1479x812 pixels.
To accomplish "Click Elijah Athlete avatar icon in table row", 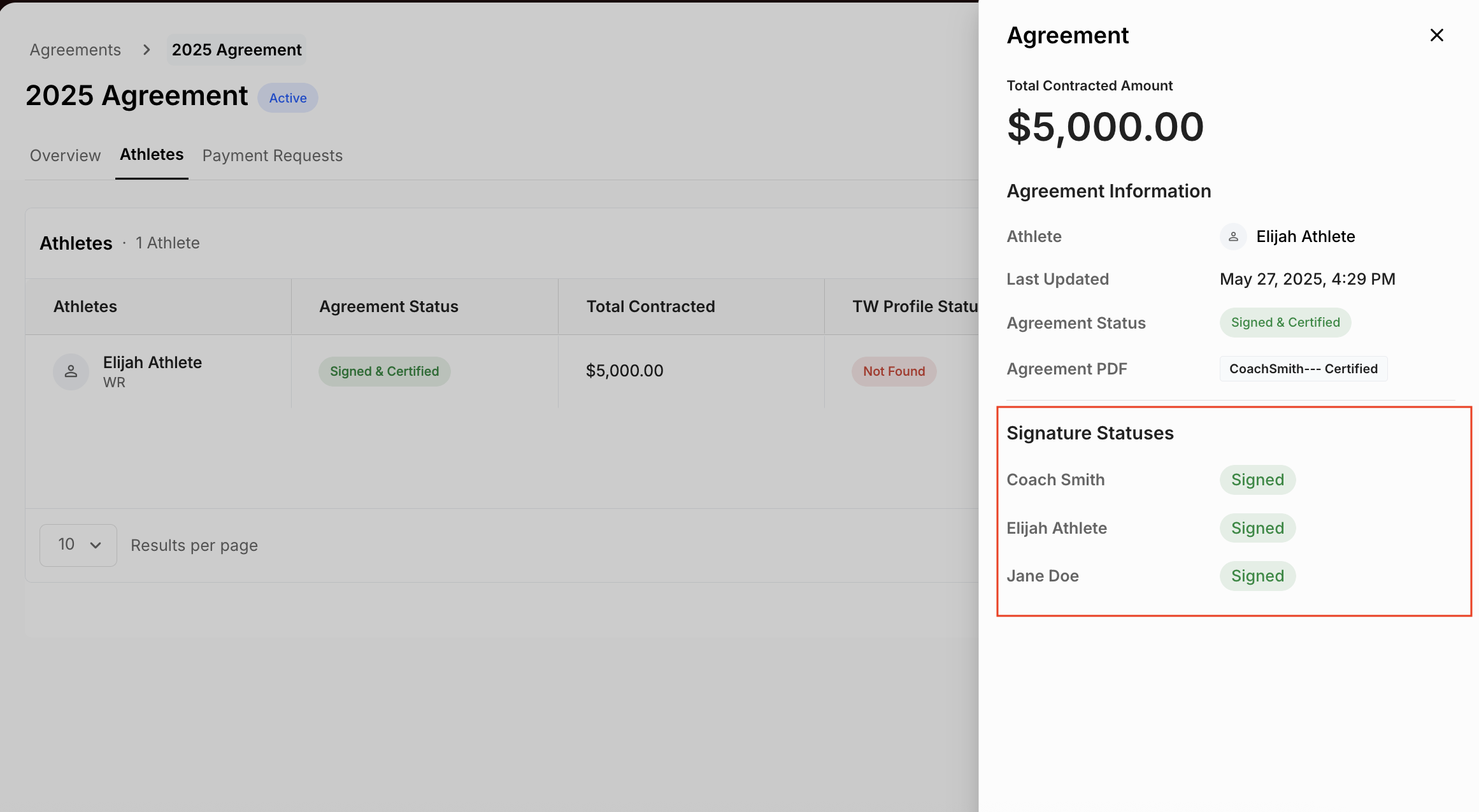I will [71, 371].
